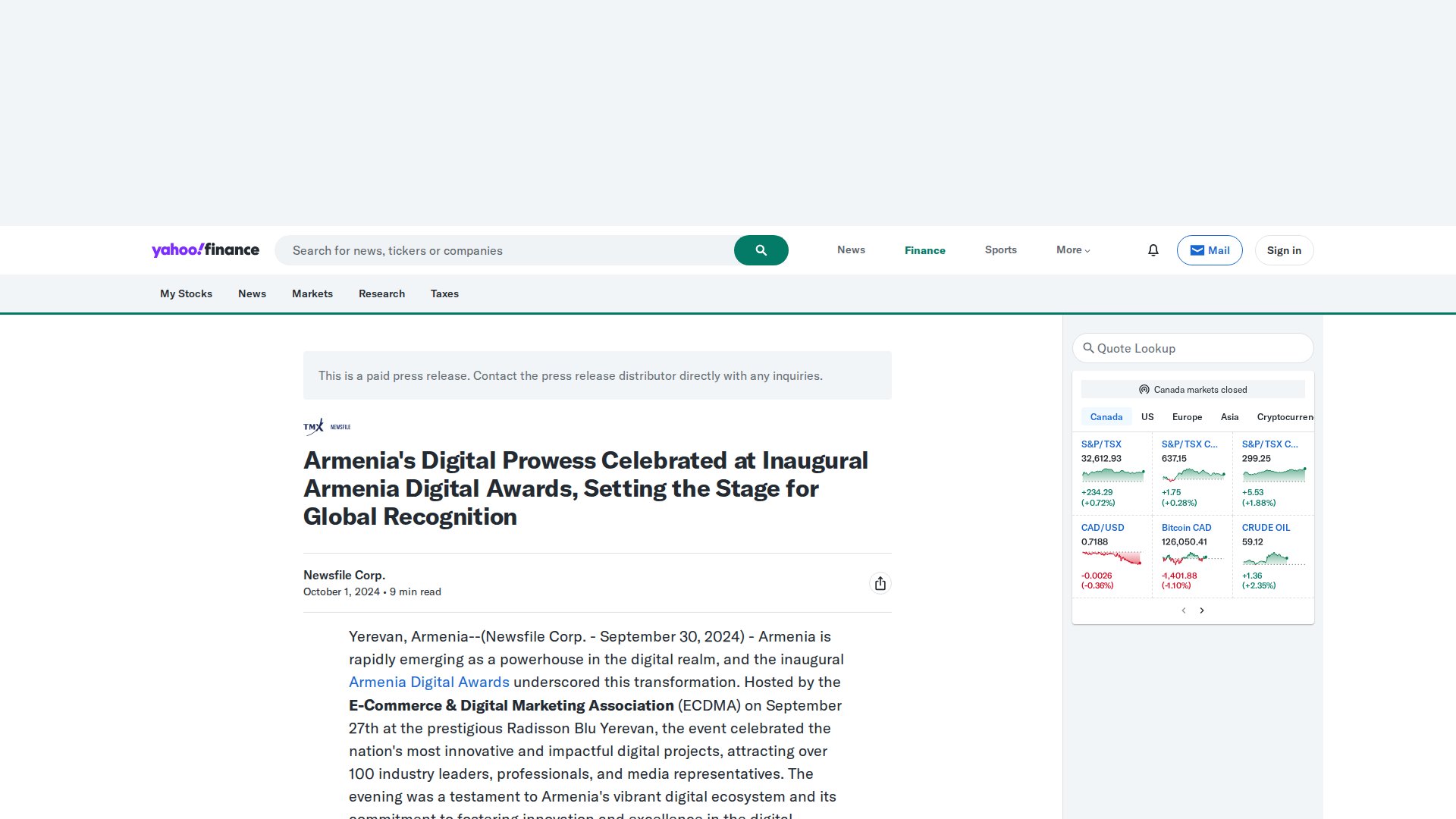1456x819 pixels.
Task: Click the Sign in button
Action: [x=1283, y=249]
